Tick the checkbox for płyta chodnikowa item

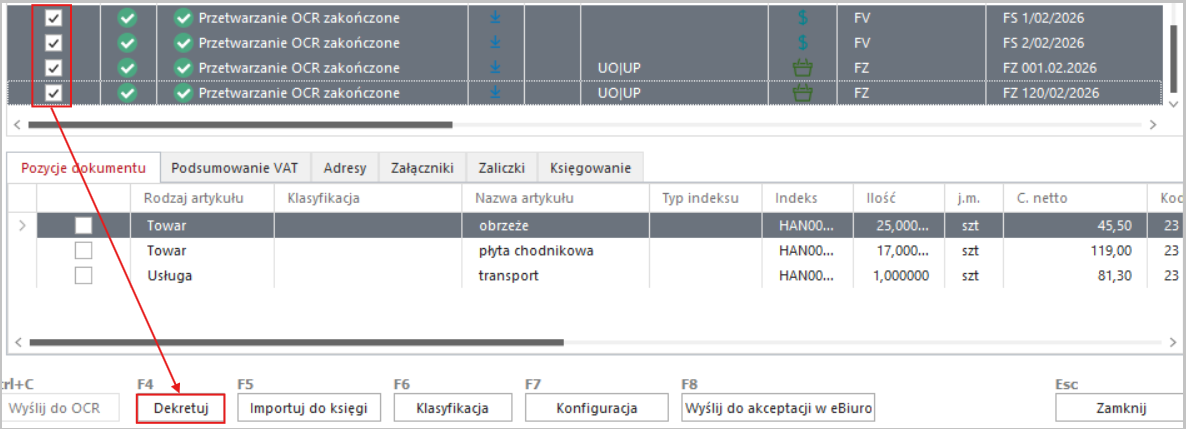click(x=83, y=250)
